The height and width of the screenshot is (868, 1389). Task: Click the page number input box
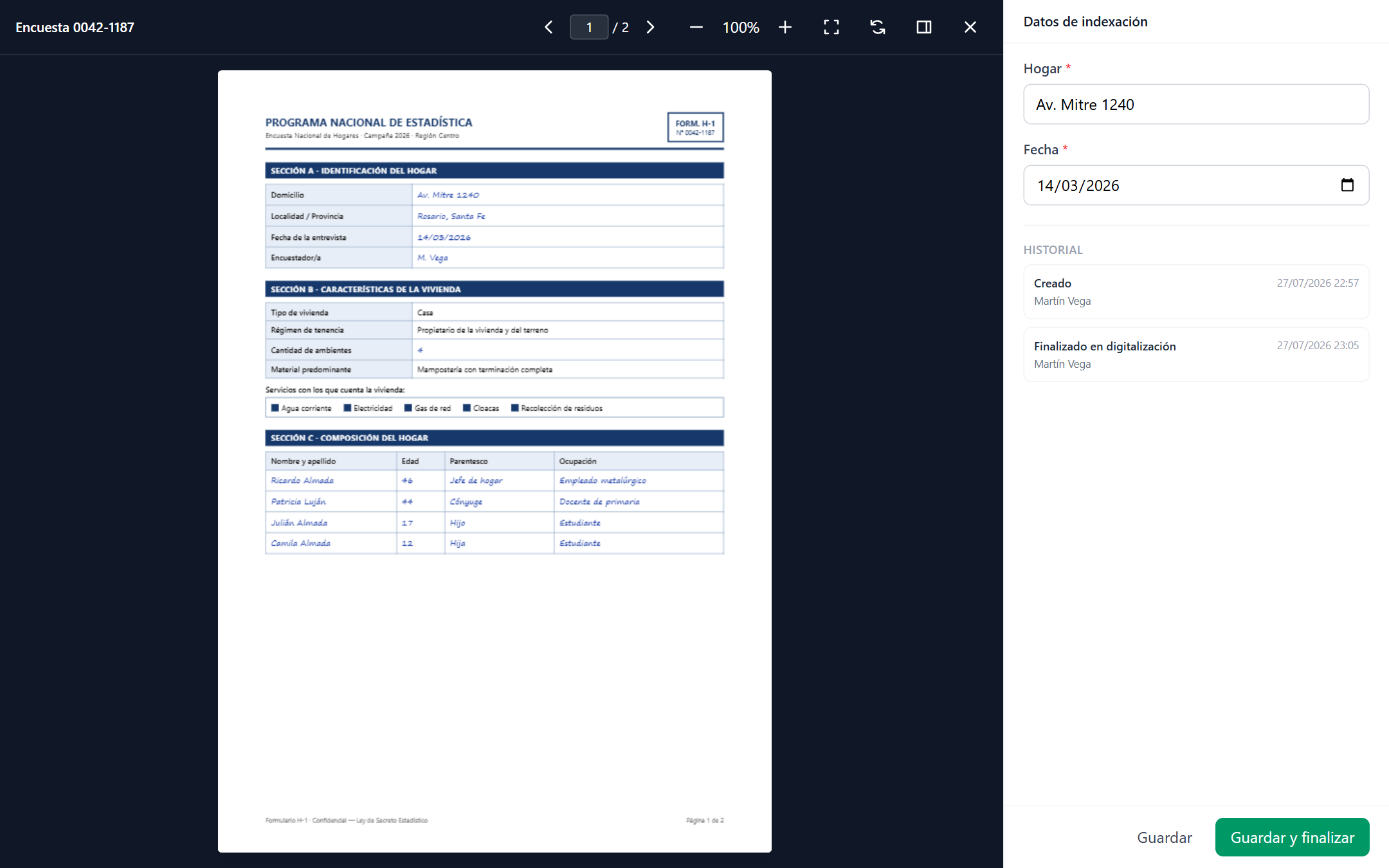(589, 27)
